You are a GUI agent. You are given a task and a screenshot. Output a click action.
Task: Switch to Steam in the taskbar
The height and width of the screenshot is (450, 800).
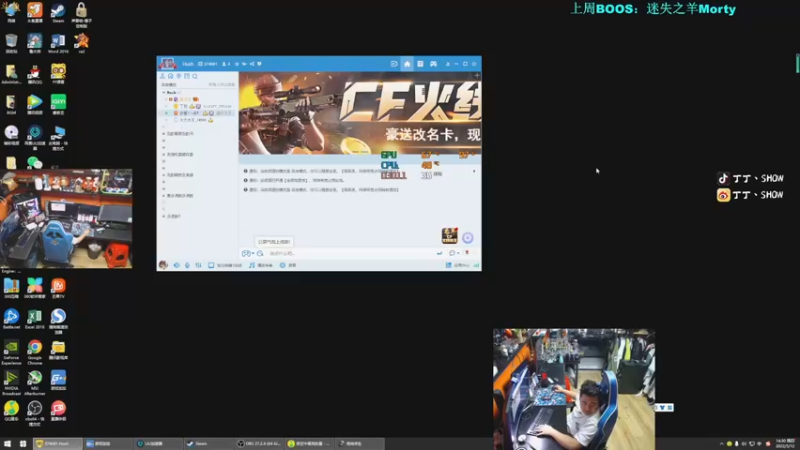point(208,444)
